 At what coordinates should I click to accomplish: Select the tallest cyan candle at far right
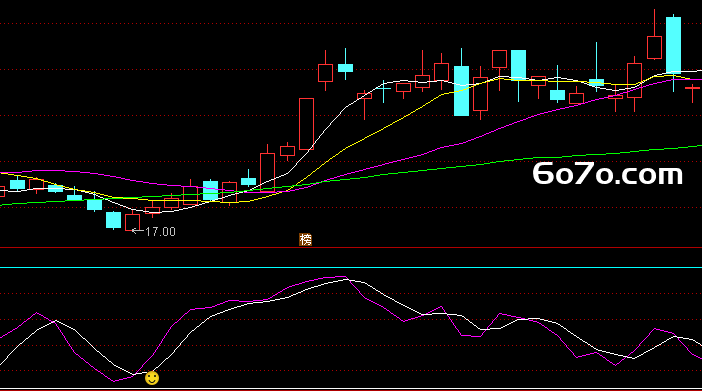pos(673,45)
